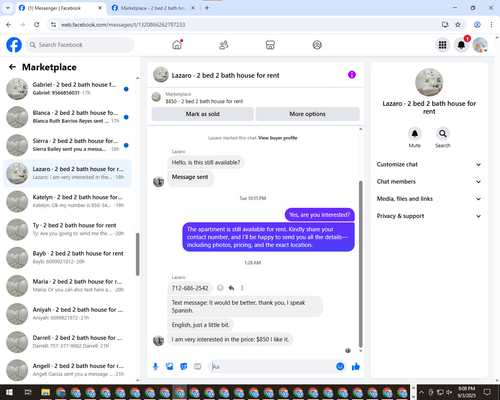Go to the Home feed icon
Viewport: 500px width, 400px height.
tap(177, 45)
